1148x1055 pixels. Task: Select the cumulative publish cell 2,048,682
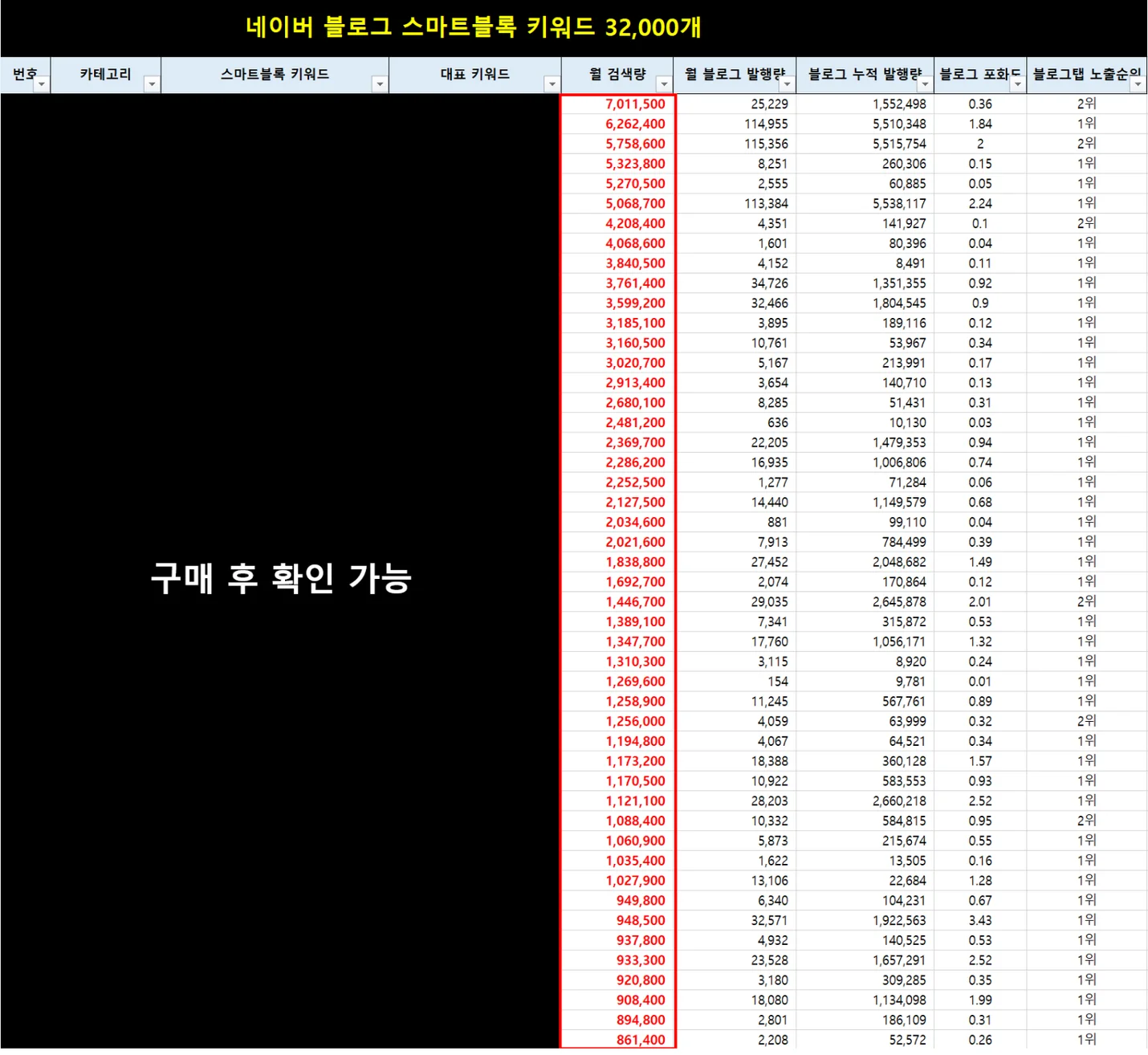(865, 562)
